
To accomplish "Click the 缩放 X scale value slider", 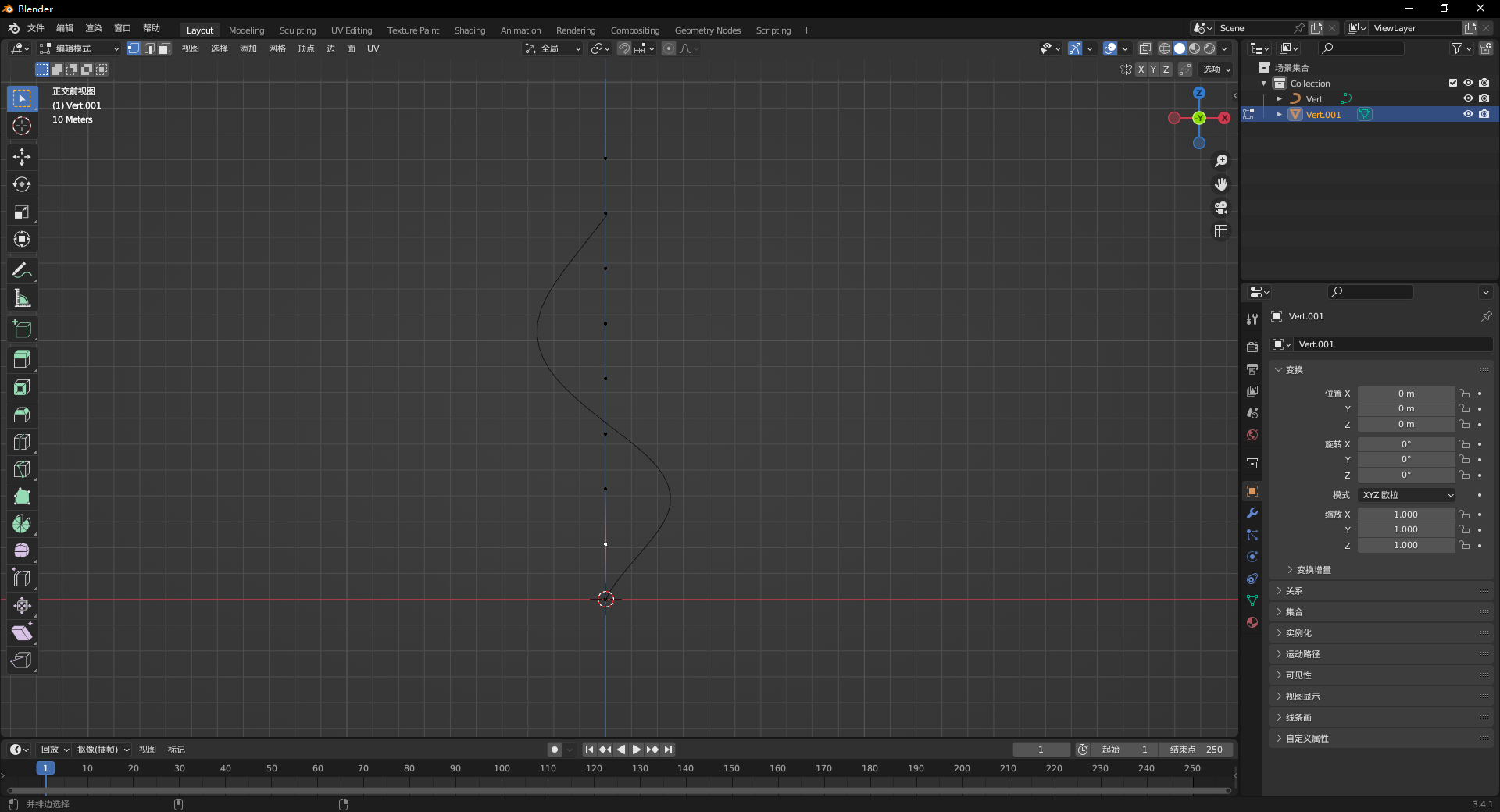I will [1405, 515].
